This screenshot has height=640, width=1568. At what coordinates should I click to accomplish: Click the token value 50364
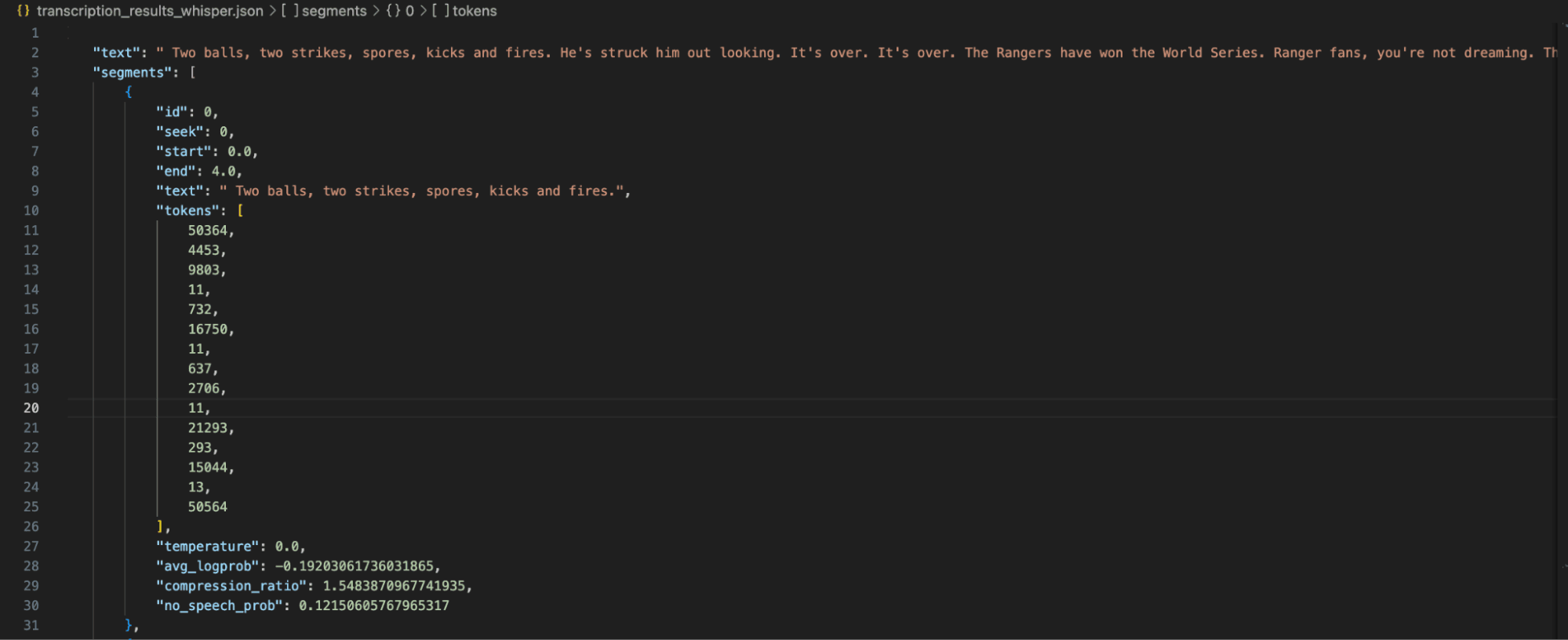207,231
